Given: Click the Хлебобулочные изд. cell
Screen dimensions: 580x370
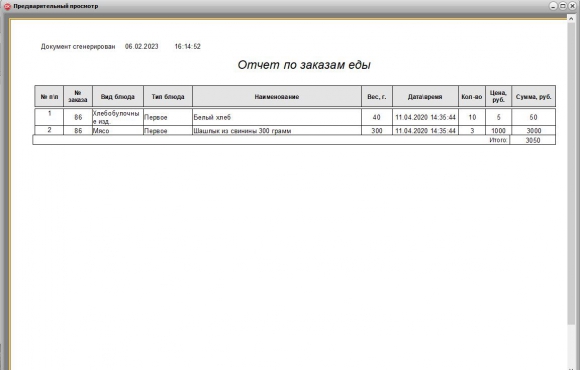Looking at the screenshot, I should click(118, 117).
